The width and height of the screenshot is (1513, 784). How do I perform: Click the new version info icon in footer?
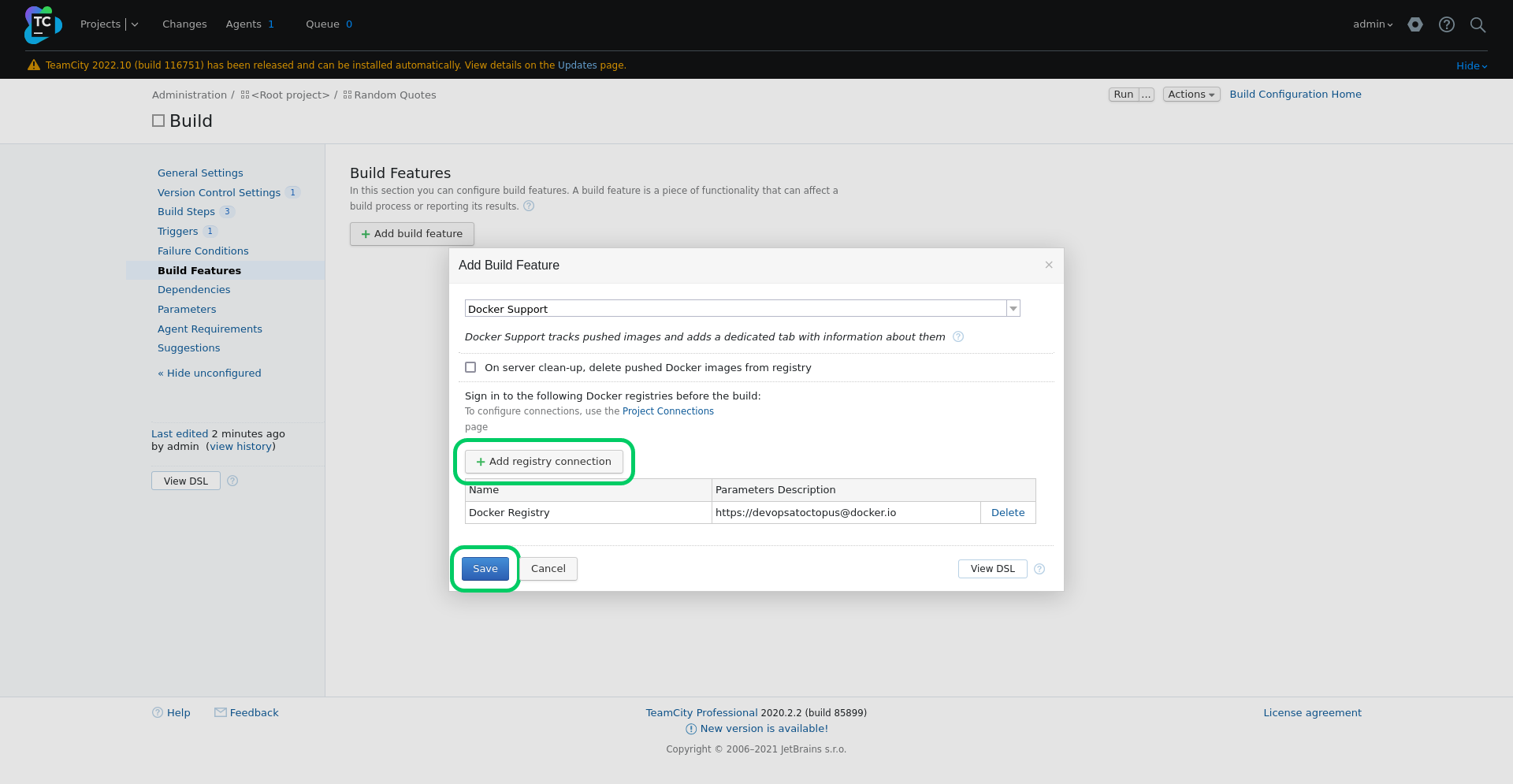(x=691, y=729)
